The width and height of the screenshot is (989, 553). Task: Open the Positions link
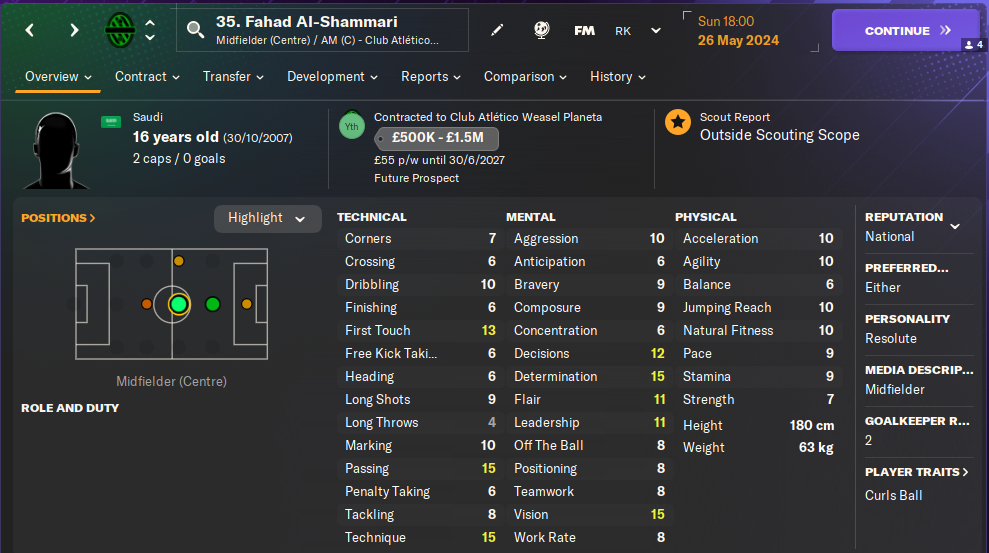click(x=58, y=218)
